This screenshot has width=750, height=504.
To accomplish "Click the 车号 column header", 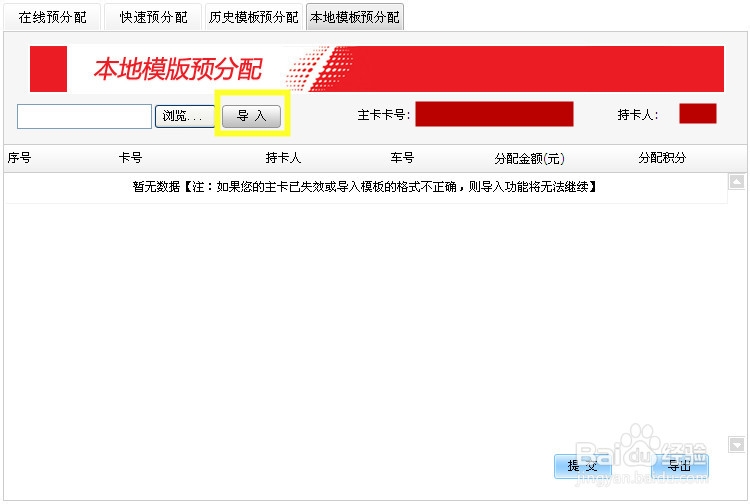I will 402,158.
